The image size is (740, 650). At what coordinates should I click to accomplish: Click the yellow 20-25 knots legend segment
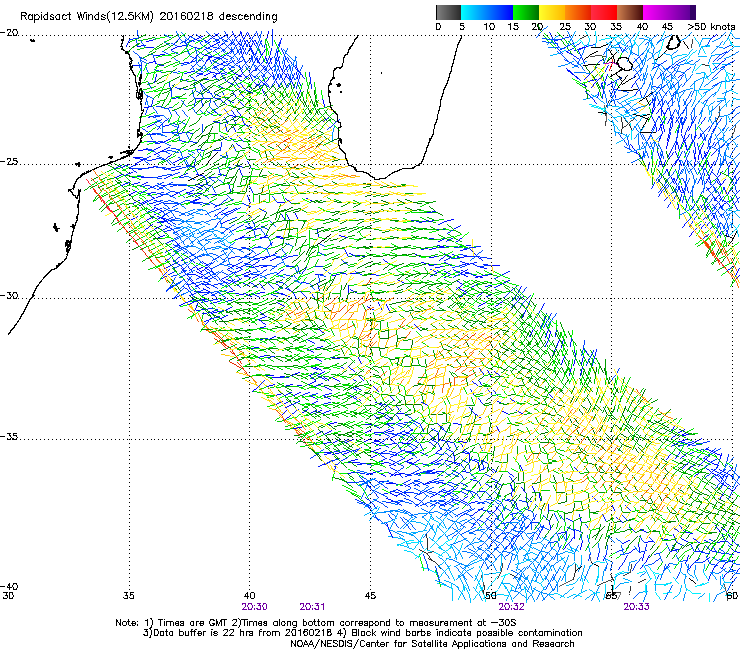pos(552,12)
